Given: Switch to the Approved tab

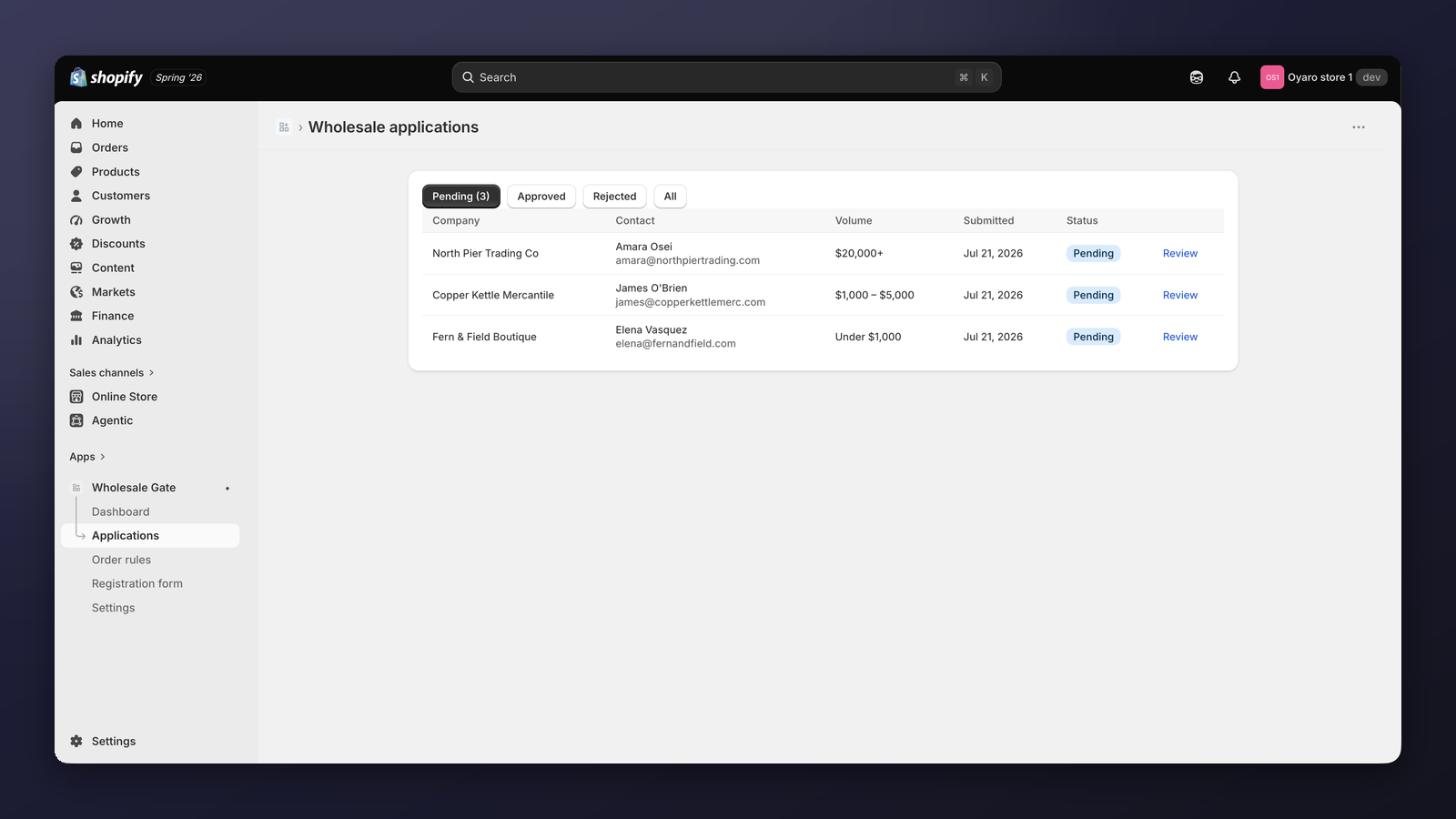Looking at the screenshot, I should click(541, 197).
